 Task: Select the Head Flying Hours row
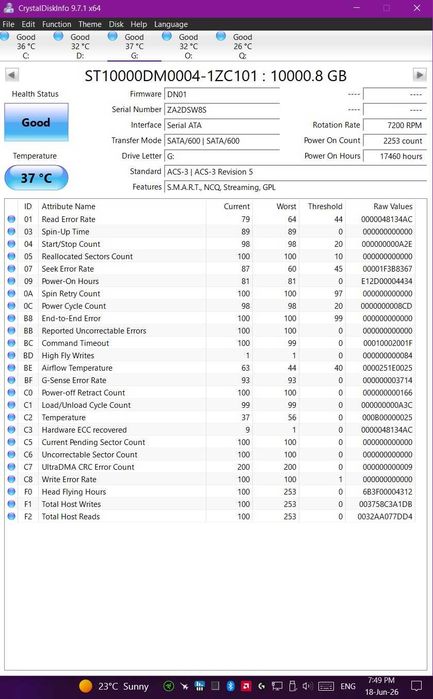coord(210,492)
